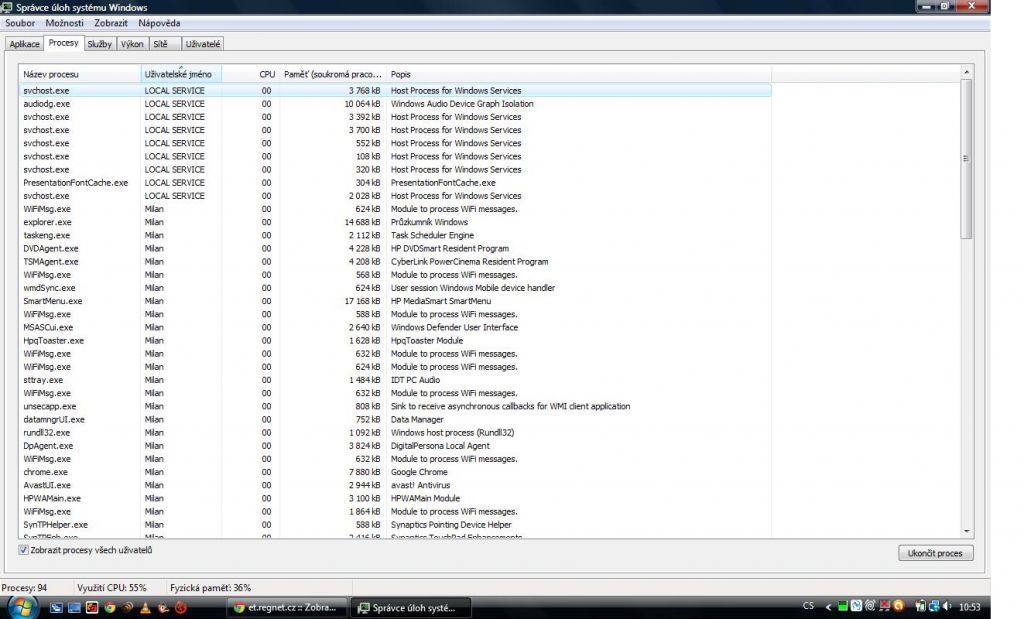Open the fingerprint DigitalPersona tray icon
The width and height of the screenshot is (1024, 619).
871,605
